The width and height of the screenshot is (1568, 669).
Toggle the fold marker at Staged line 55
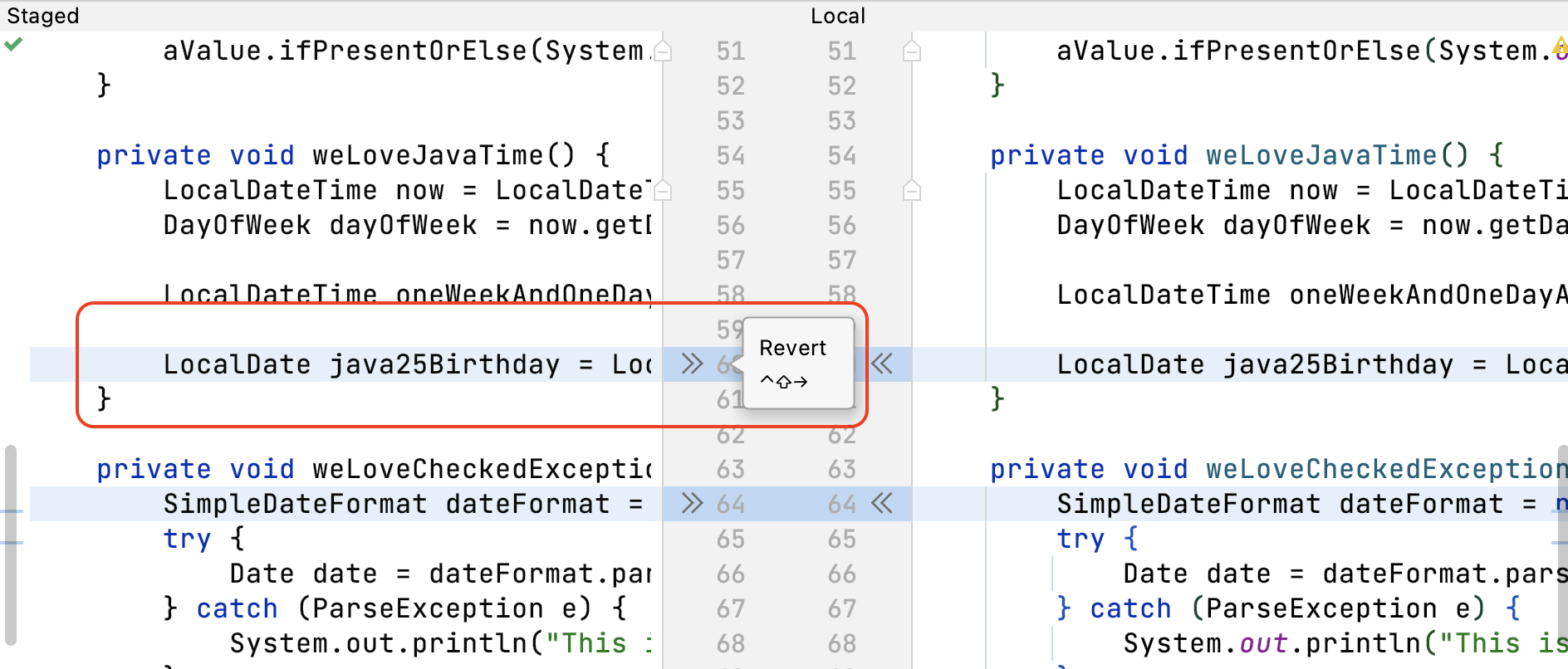click(x=663, y=190)
